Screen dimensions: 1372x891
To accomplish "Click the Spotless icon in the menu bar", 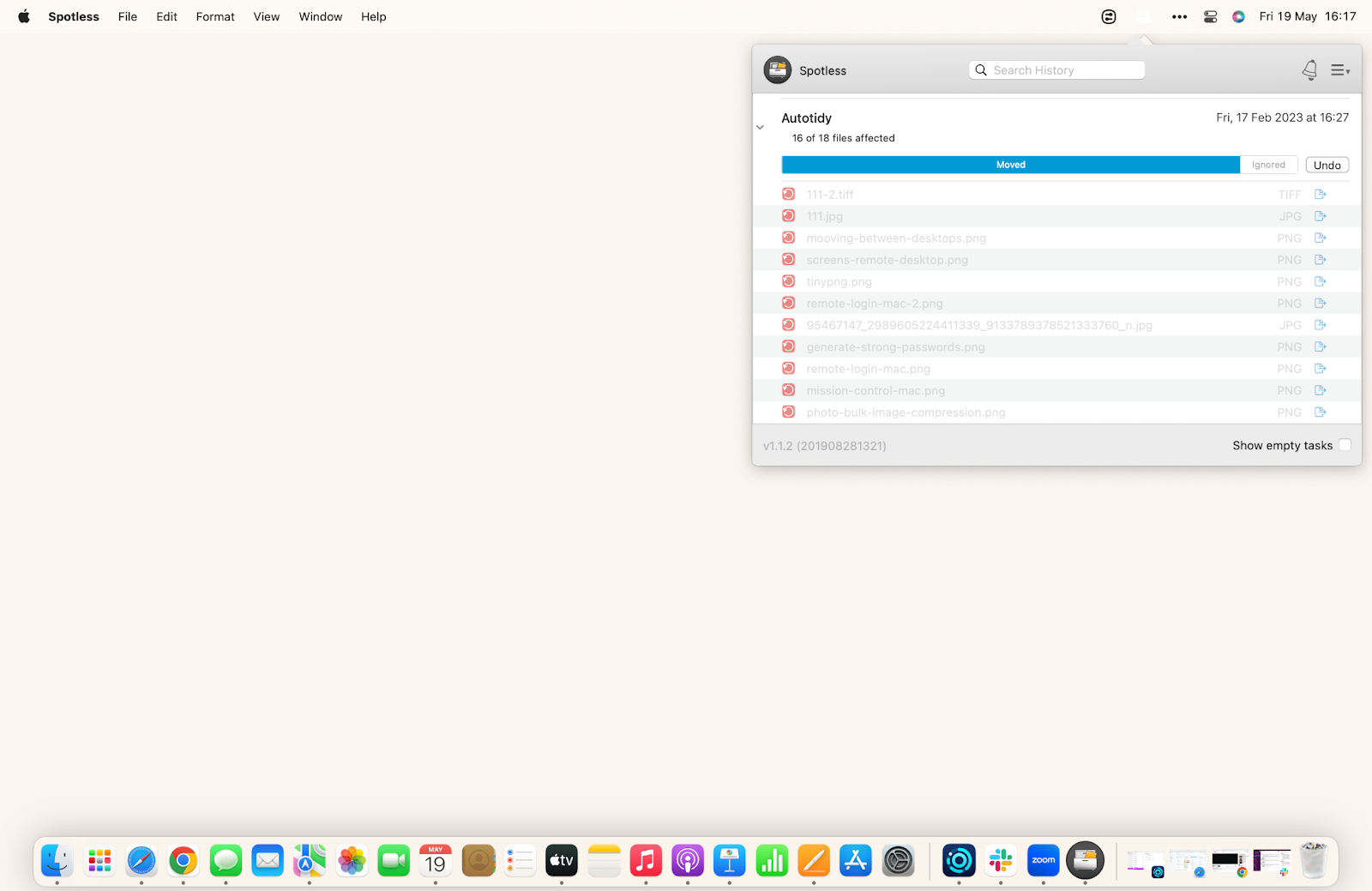I will pos(1143,16).
